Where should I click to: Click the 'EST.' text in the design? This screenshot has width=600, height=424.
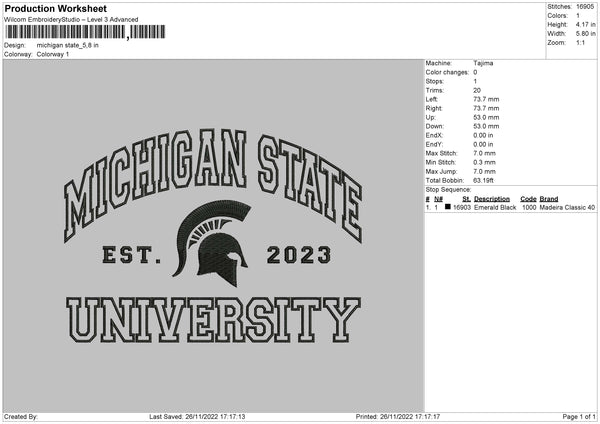click(131, 256)
